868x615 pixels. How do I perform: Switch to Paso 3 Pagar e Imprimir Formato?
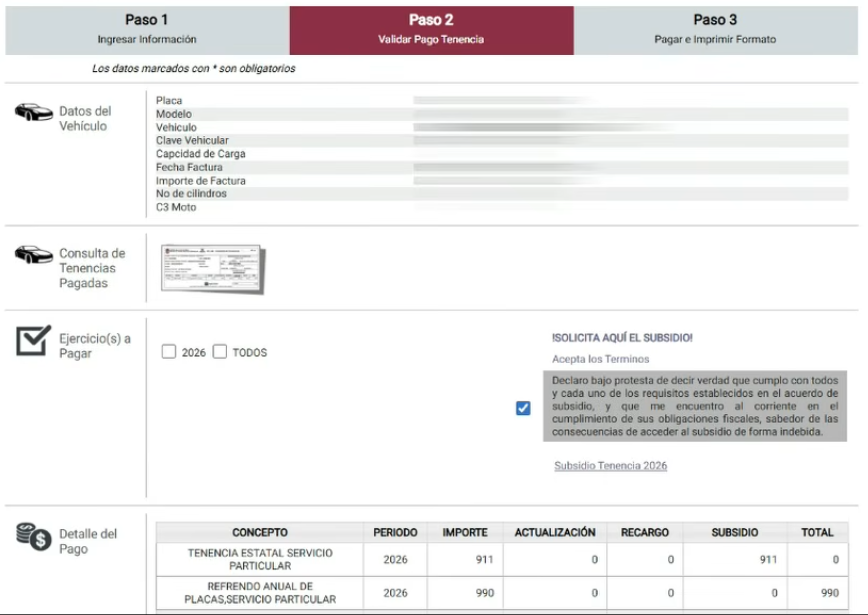coord(716,30)
